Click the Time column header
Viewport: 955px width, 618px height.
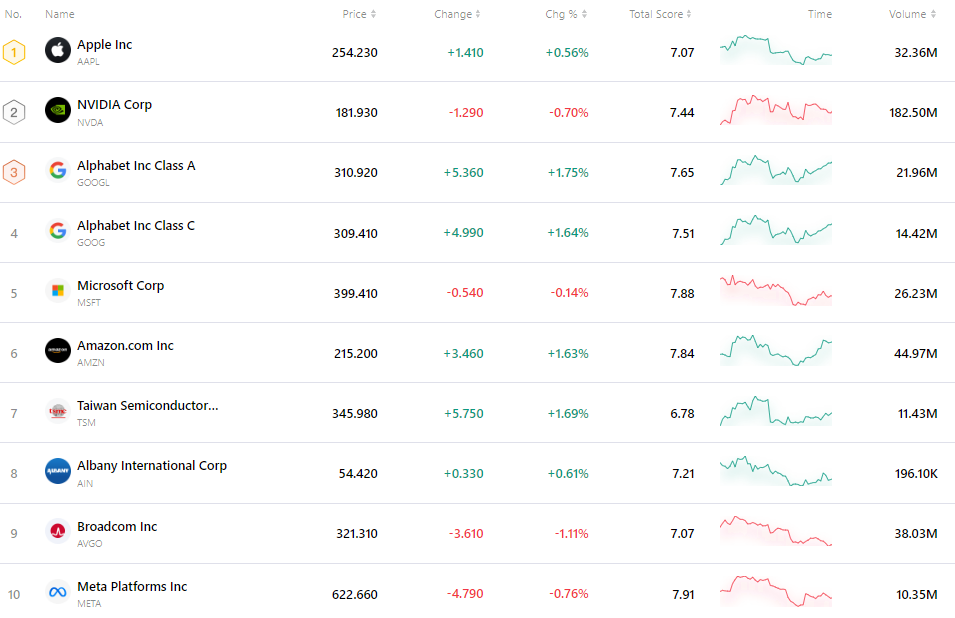pos(820,14)
